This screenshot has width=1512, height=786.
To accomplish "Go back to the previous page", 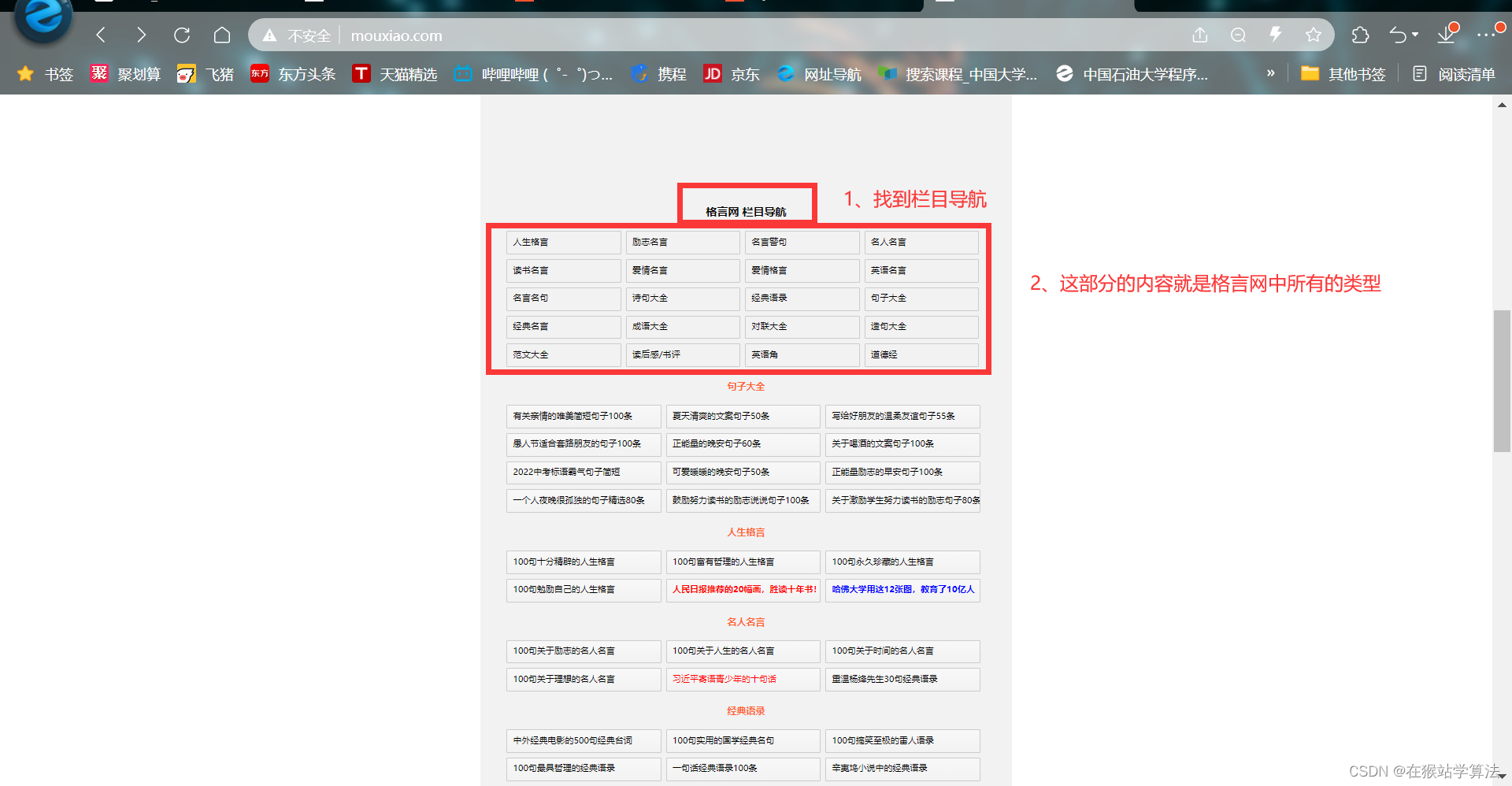I will (101, 35).
